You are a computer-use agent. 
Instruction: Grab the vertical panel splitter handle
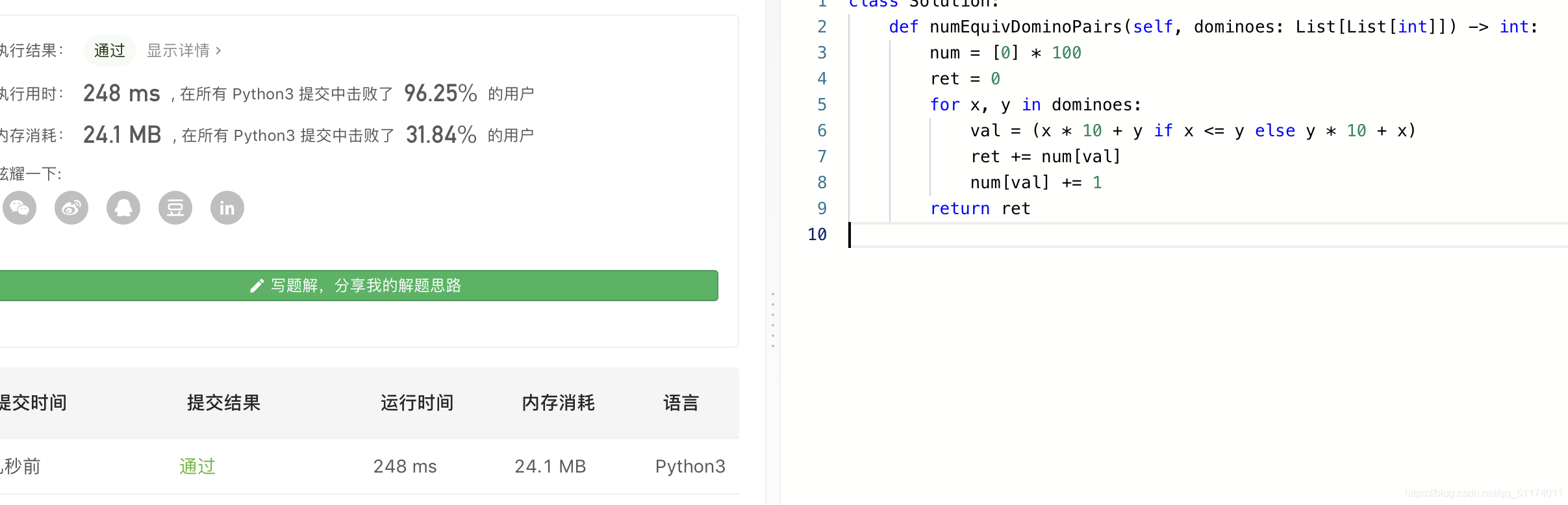[x=773, y=319]
